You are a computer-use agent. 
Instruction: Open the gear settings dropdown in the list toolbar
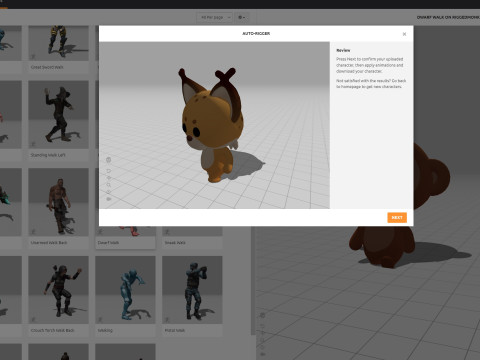pos(242,17)
